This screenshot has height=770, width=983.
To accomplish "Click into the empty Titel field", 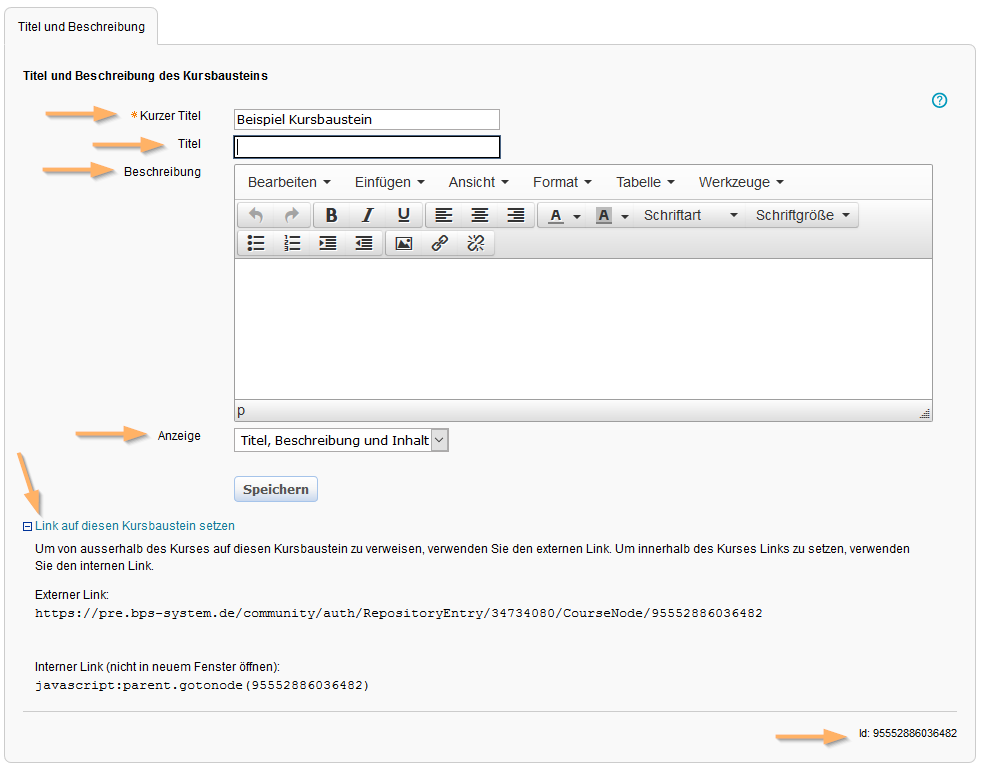I will (366, 147).
